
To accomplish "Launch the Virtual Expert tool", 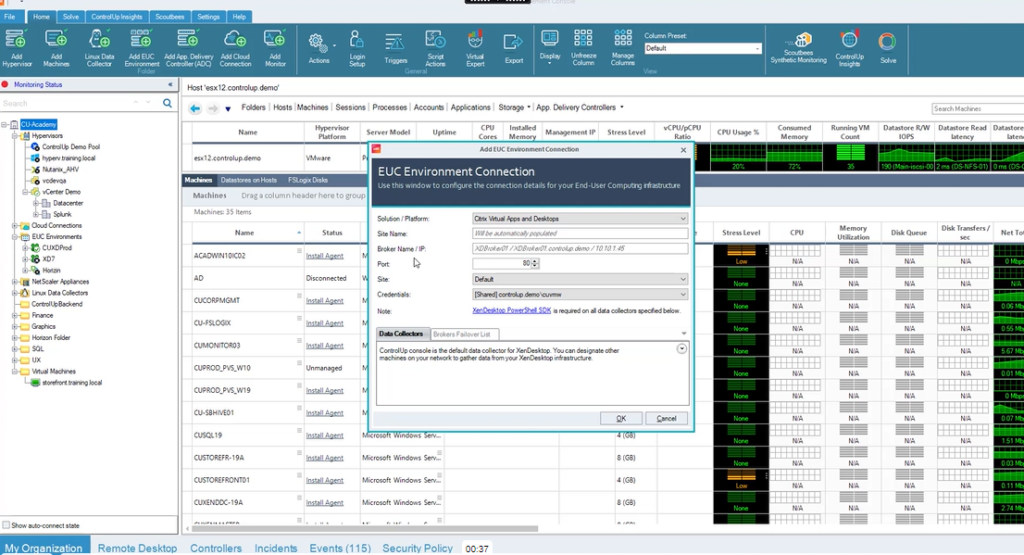I will 475,48.
